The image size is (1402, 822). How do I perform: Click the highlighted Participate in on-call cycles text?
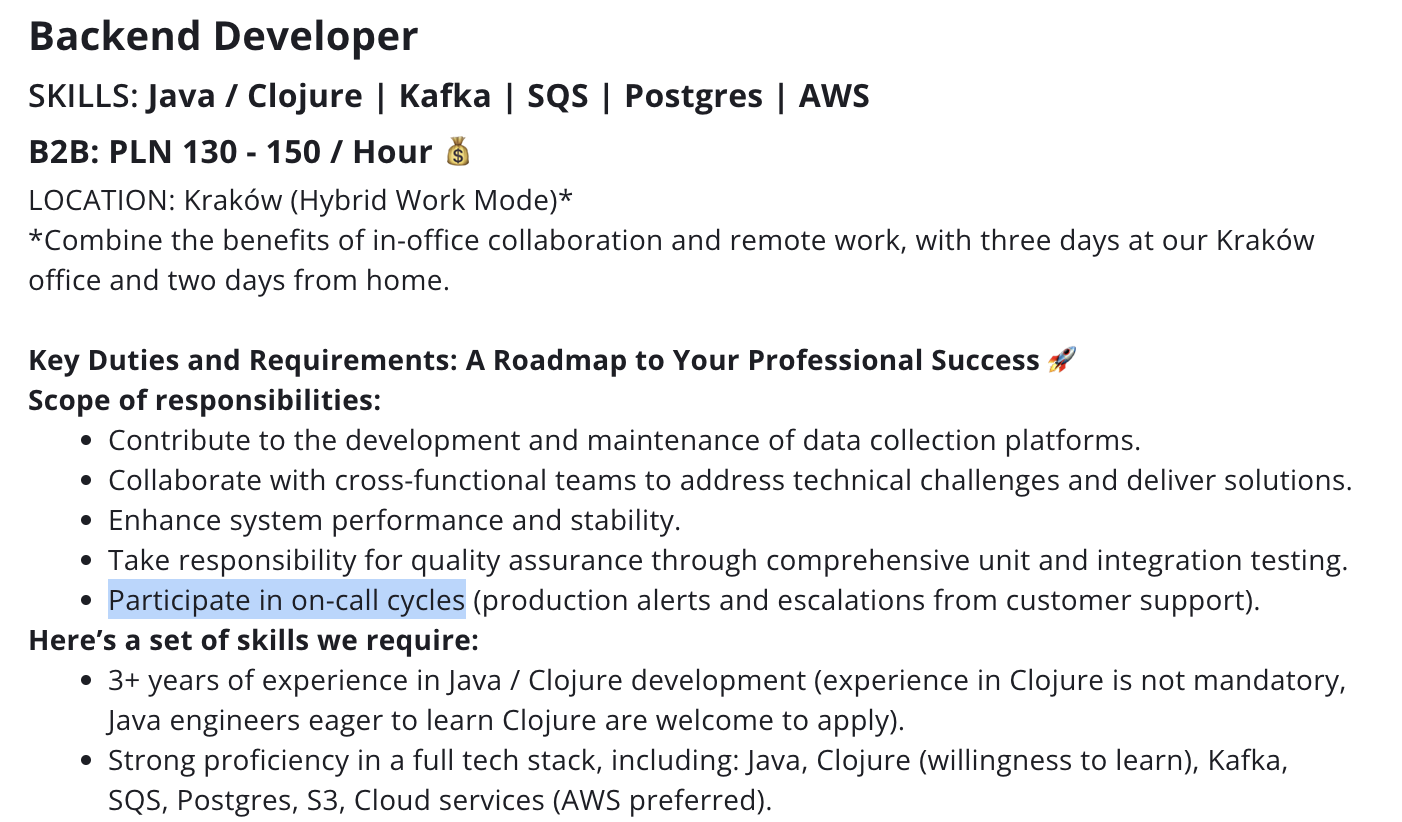[x=286, y=600]
